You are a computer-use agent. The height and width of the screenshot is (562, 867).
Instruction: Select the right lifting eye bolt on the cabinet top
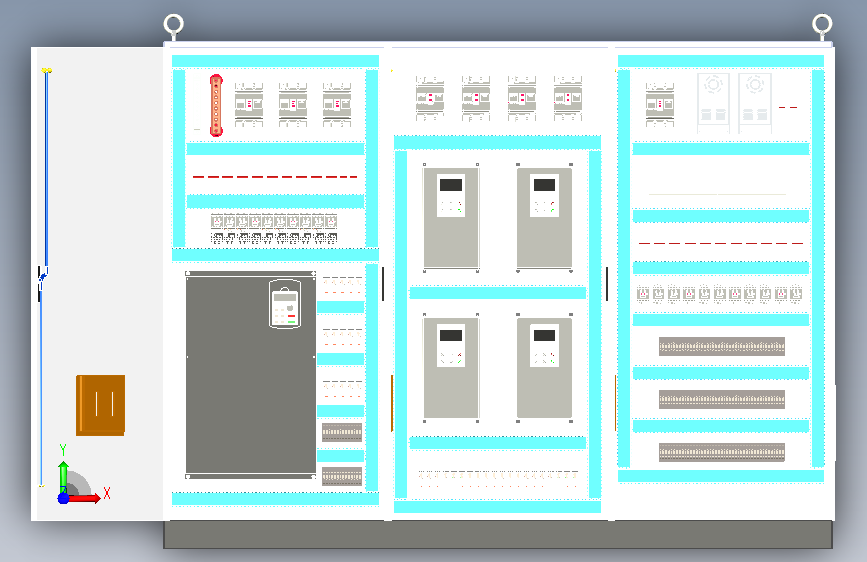click(822, 25)
